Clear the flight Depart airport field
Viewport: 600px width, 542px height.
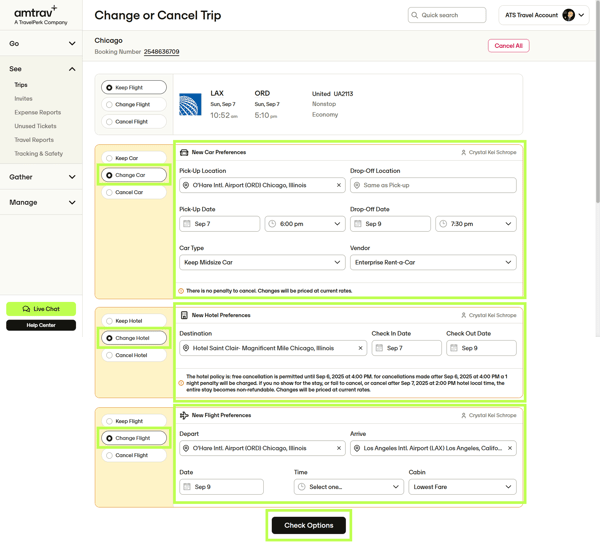click(339, 449)
